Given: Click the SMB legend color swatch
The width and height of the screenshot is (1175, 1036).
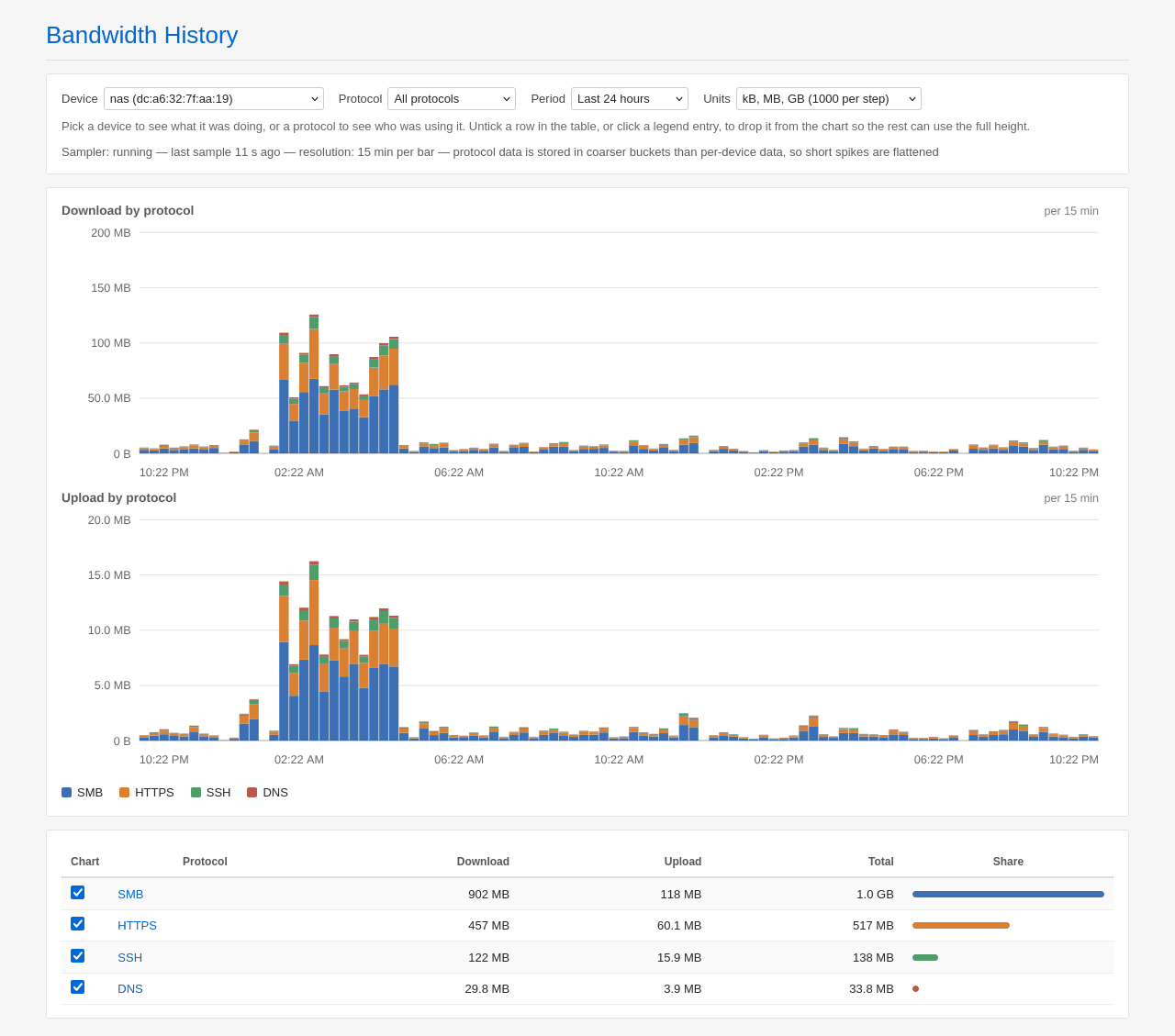Looking at the screenshot, I should 67,793.
